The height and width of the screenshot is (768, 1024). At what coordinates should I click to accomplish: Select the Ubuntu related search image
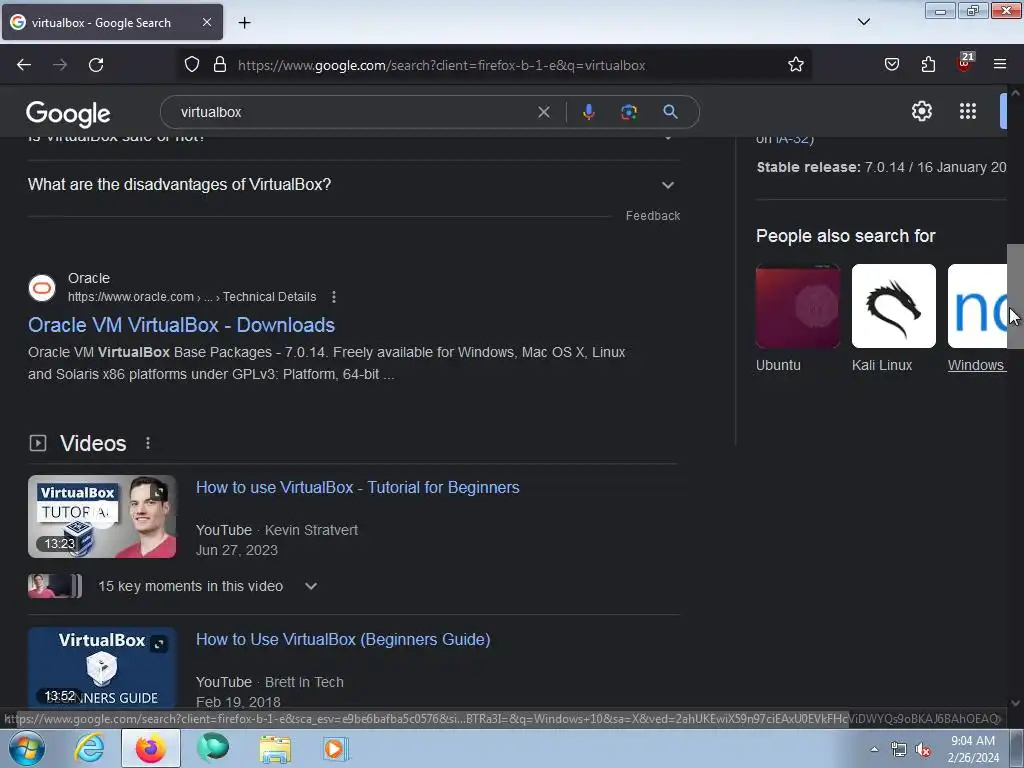point(798,306)
